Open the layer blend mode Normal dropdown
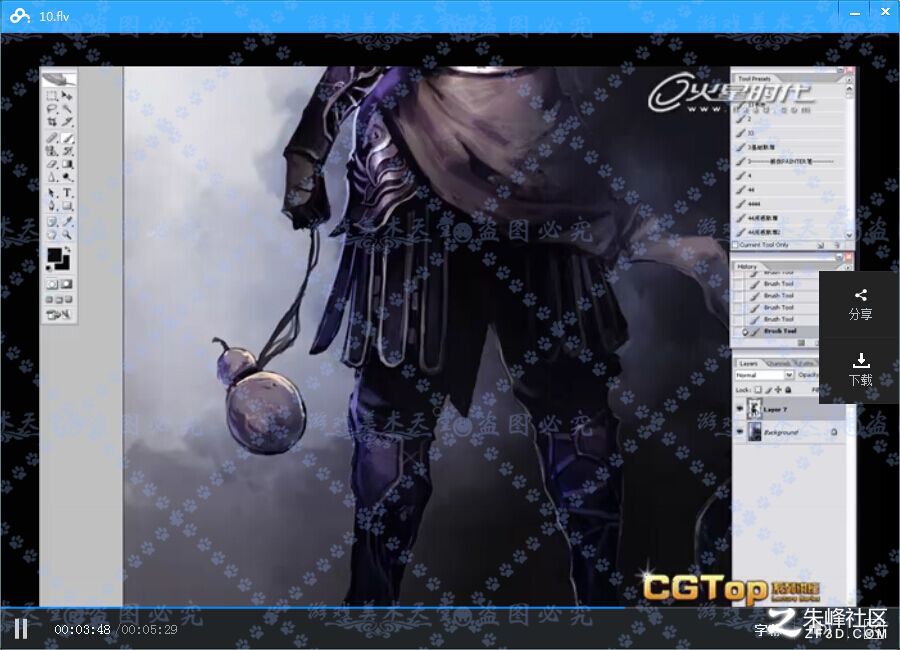Image resolution: width=900 pixels, height=650 pixels. tap(765, 375)
